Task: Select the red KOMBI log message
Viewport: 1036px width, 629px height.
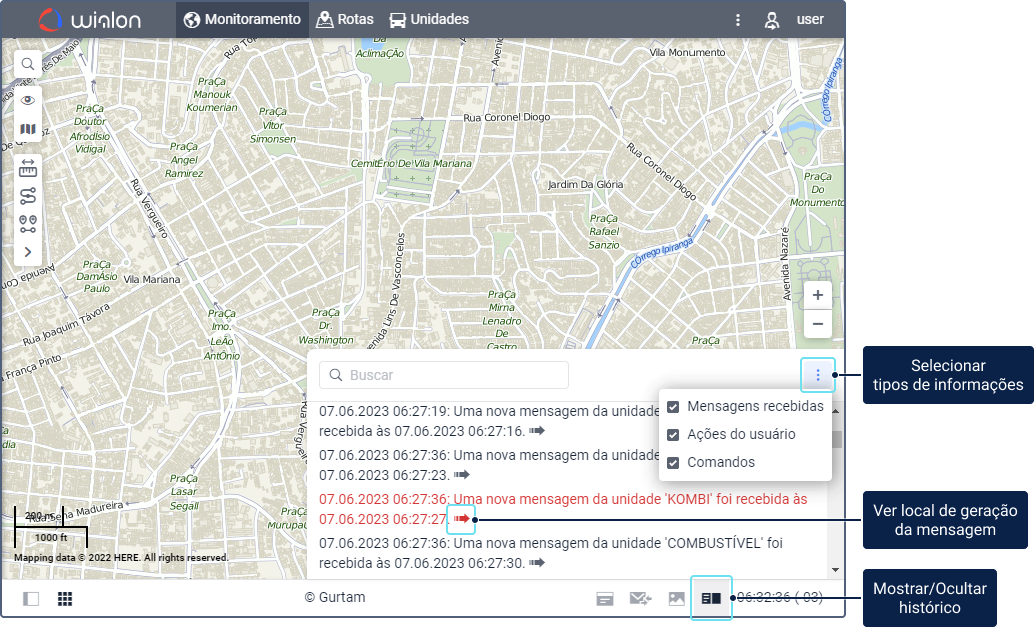Action: click(563, 509)
